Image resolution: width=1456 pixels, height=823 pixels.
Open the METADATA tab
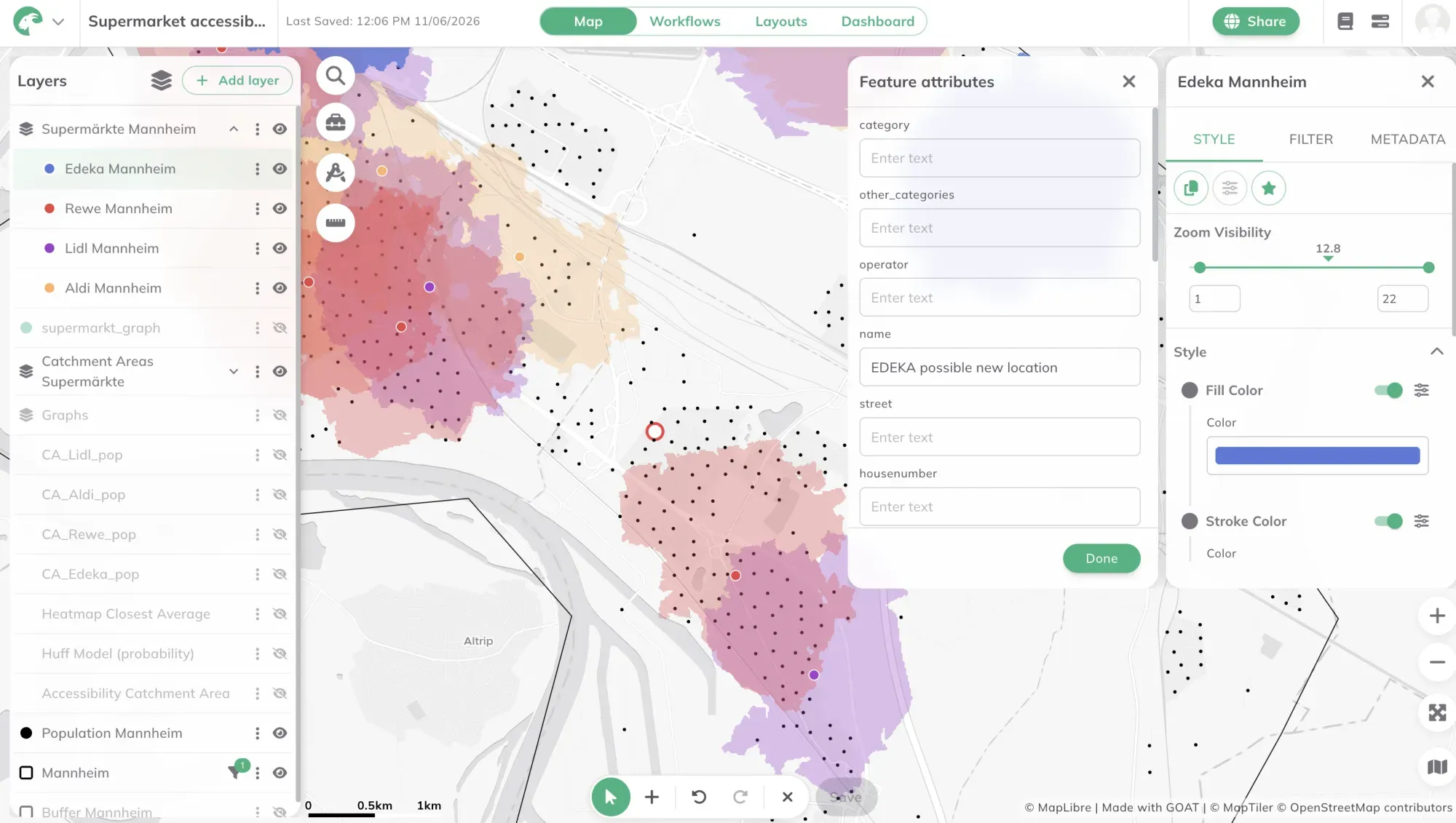pyautogui.click(x=1408, y=140)
